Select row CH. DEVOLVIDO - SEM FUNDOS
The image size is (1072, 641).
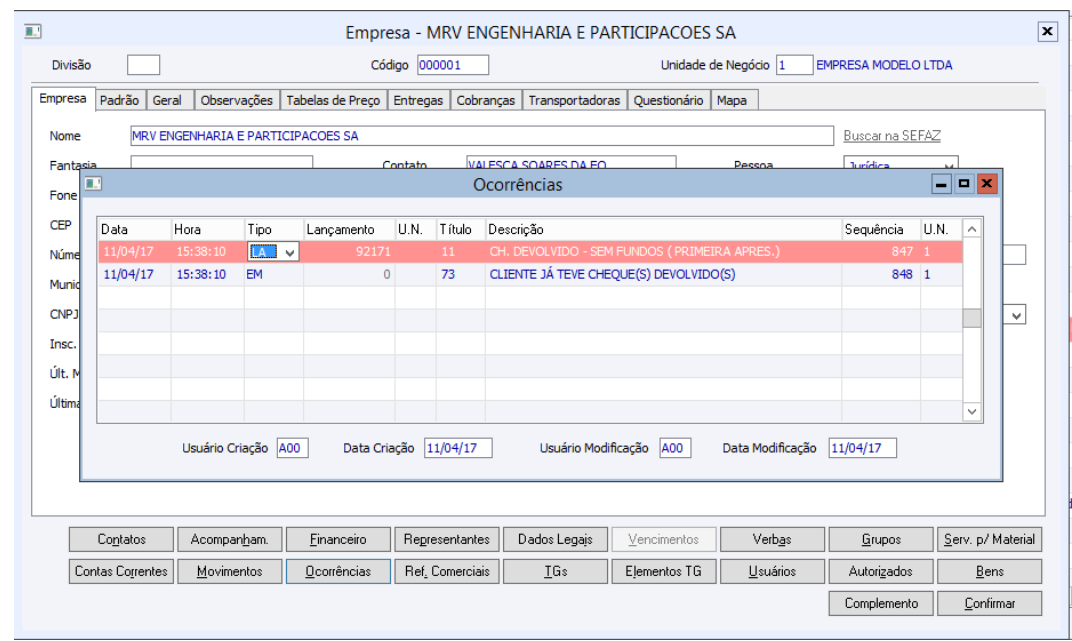point(530,251)
